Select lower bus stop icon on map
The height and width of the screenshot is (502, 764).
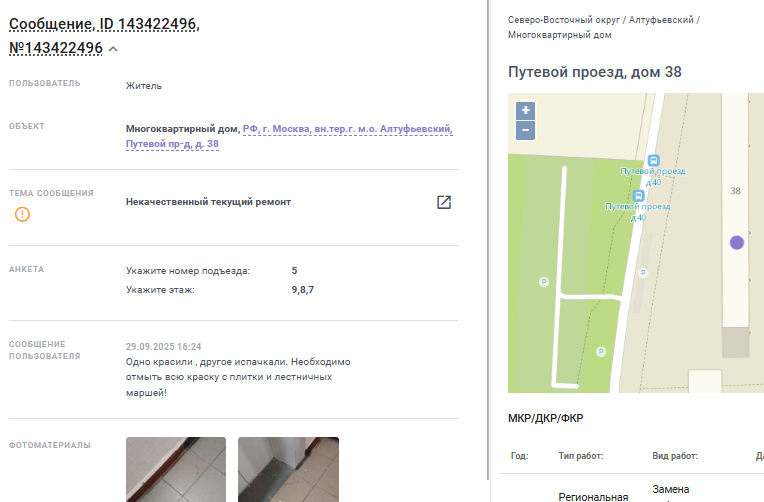tap(638, 195)
